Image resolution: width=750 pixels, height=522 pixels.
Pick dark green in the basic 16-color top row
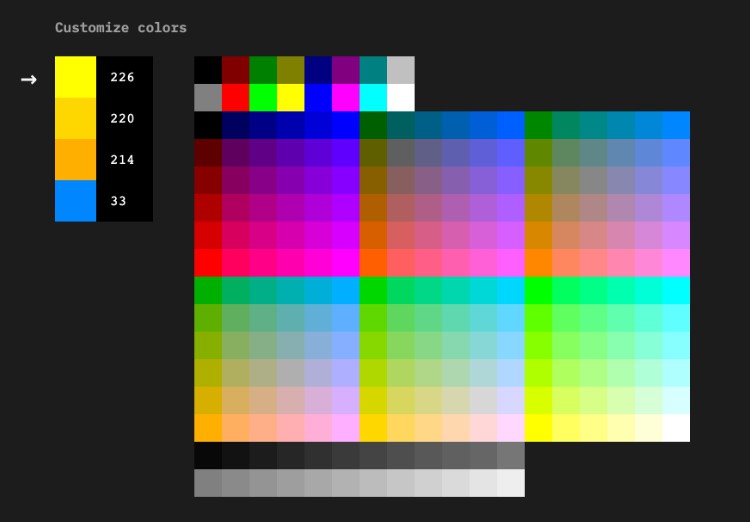point(263,70)
